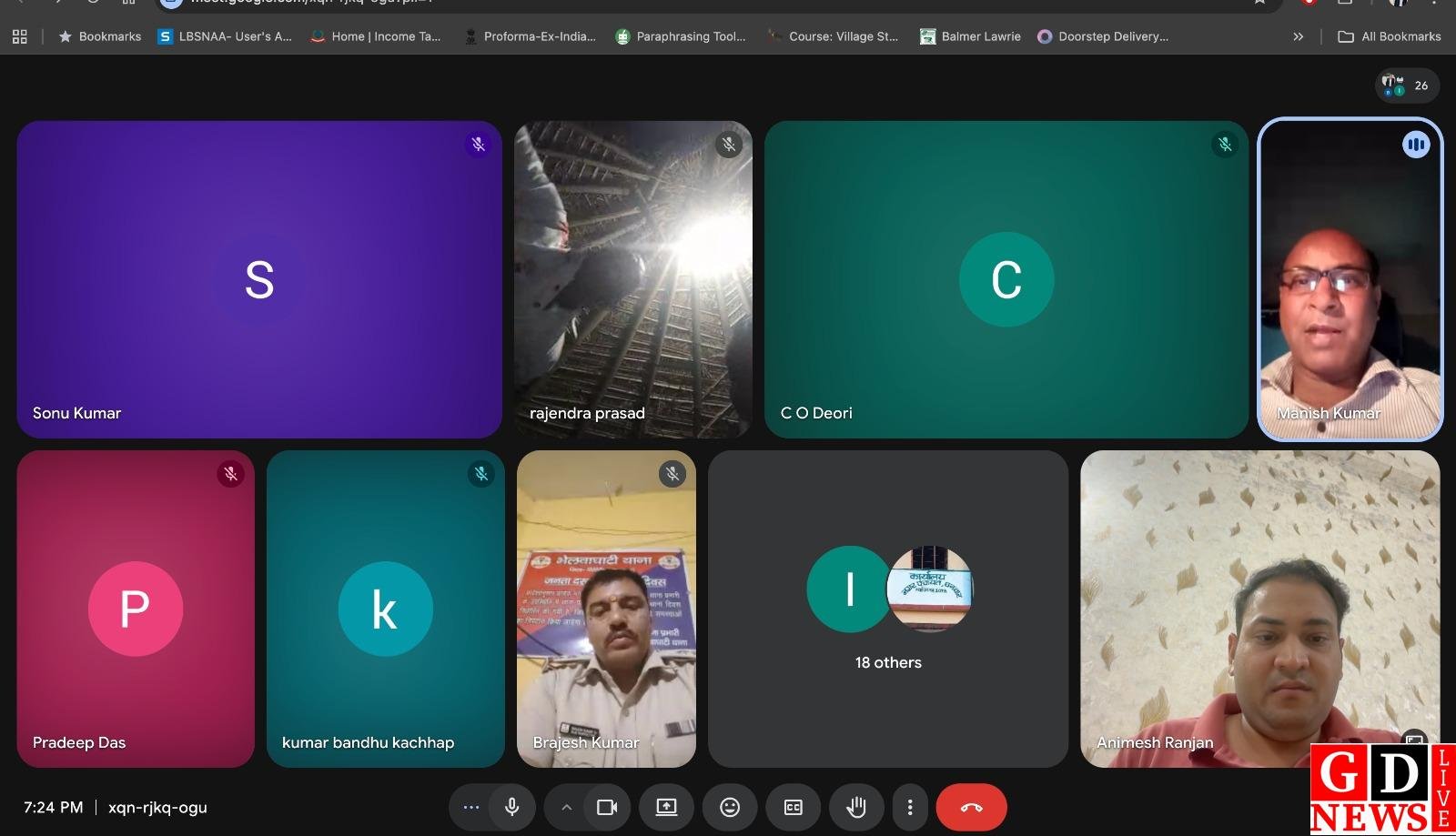Turn on closed captions
The height and width of the screenshot is (836, 1456).
coord(793,807)
